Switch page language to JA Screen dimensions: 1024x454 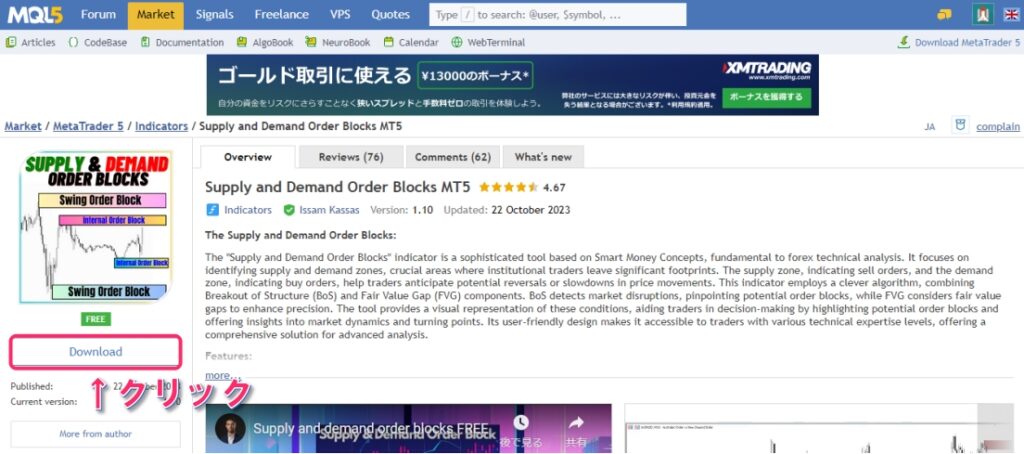[x=930, y=127]
